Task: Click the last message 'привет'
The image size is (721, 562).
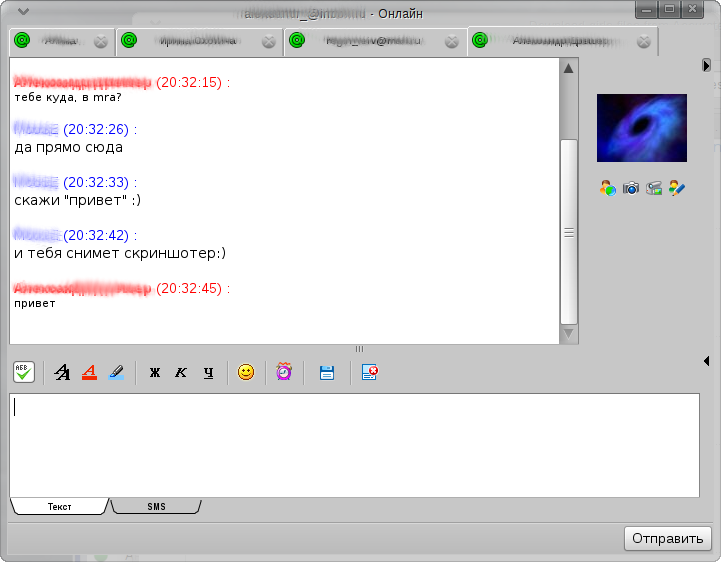Action: 34,304
